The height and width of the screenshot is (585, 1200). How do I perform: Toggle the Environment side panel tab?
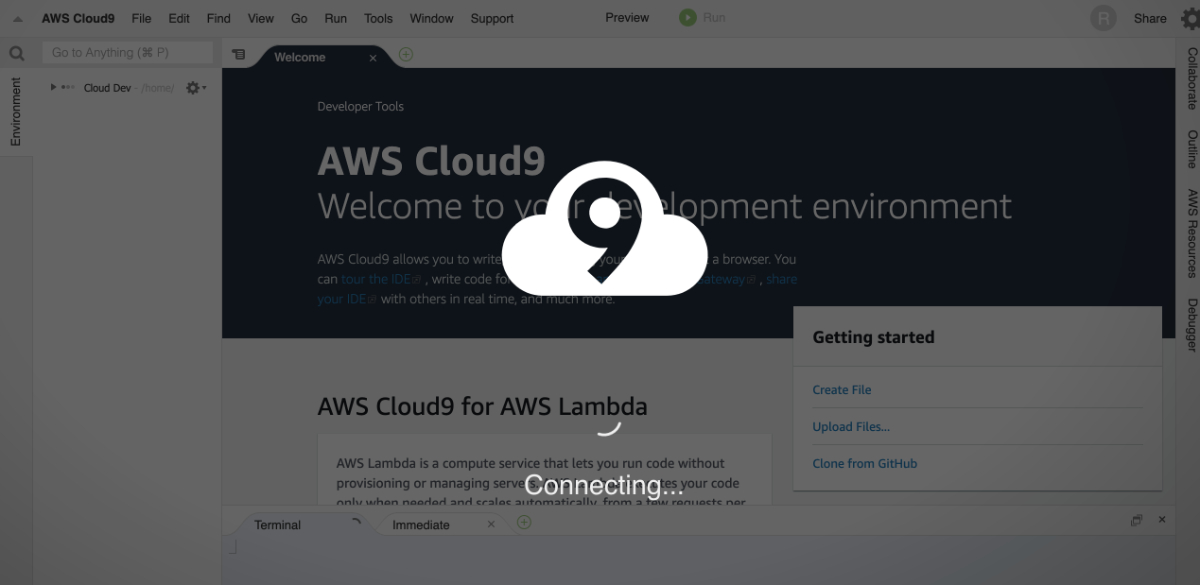coord(16,112)
